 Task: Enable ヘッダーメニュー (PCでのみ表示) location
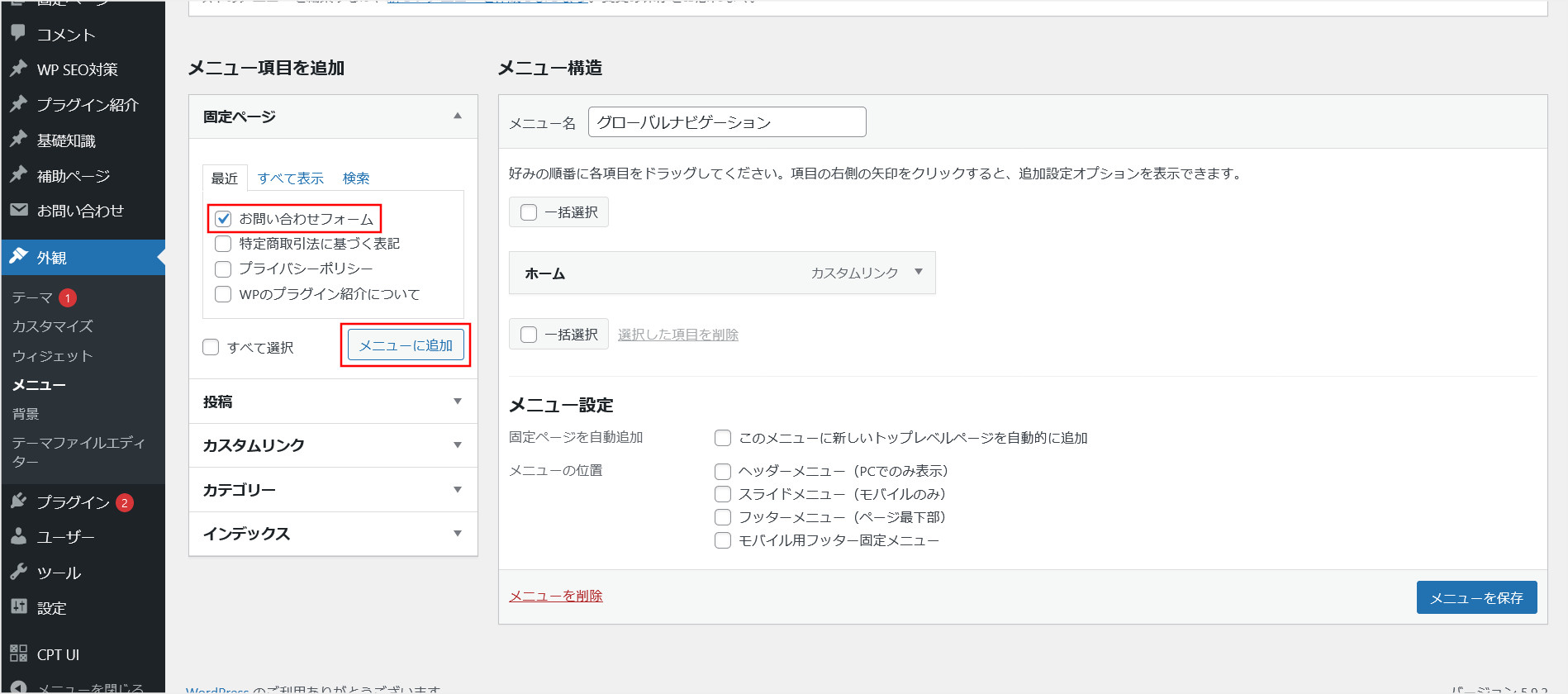(723, 471)
